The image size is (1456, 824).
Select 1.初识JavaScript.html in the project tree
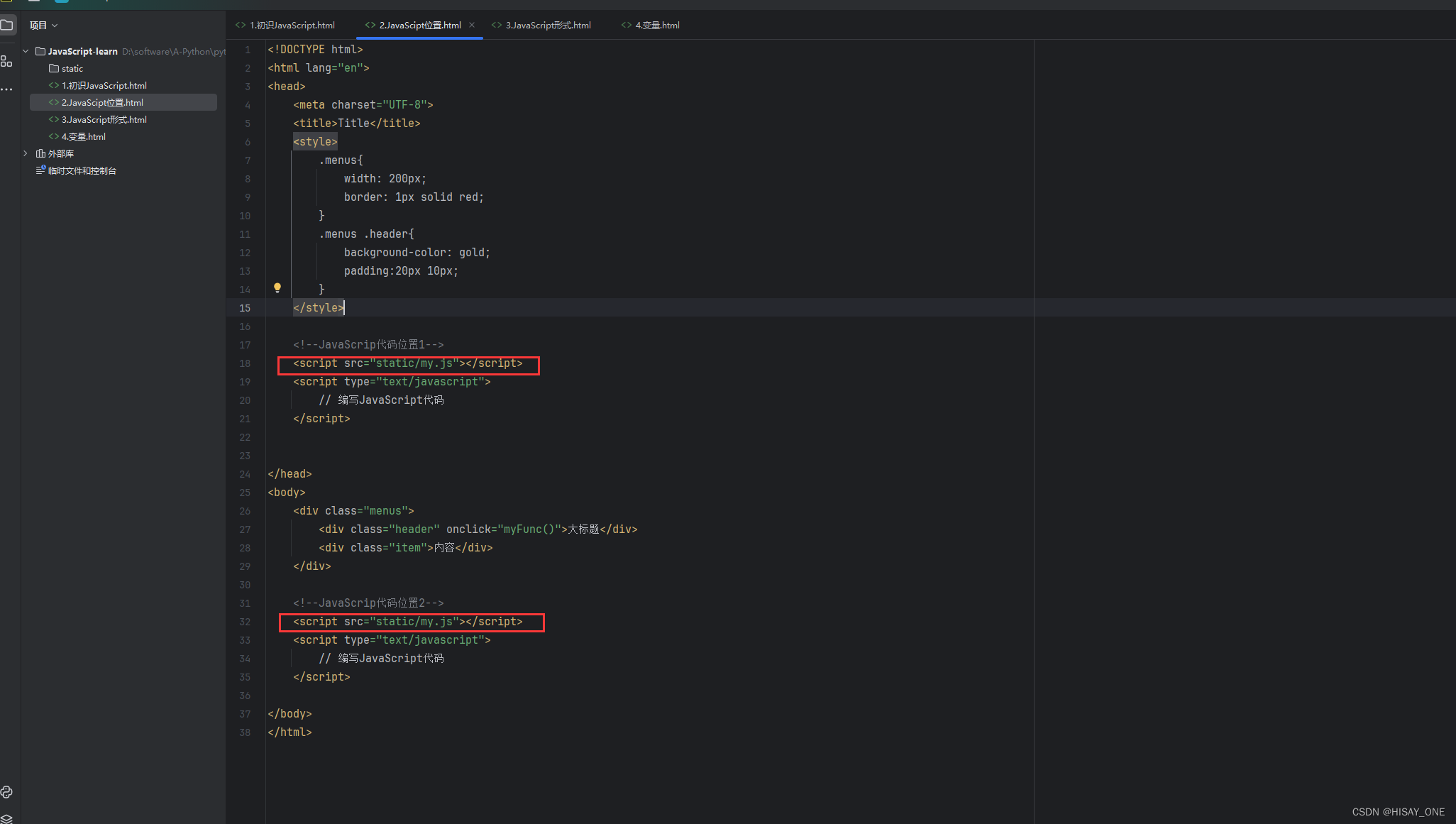pos(98,85)
